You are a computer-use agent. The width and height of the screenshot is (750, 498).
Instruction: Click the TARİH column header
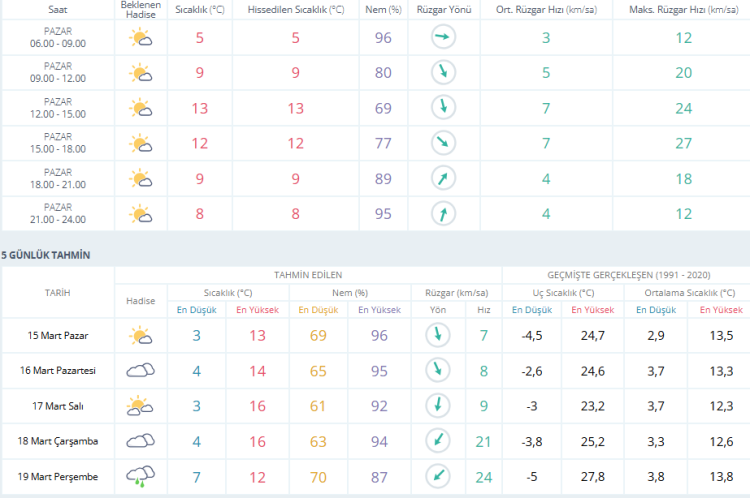(x=57, y=292)
